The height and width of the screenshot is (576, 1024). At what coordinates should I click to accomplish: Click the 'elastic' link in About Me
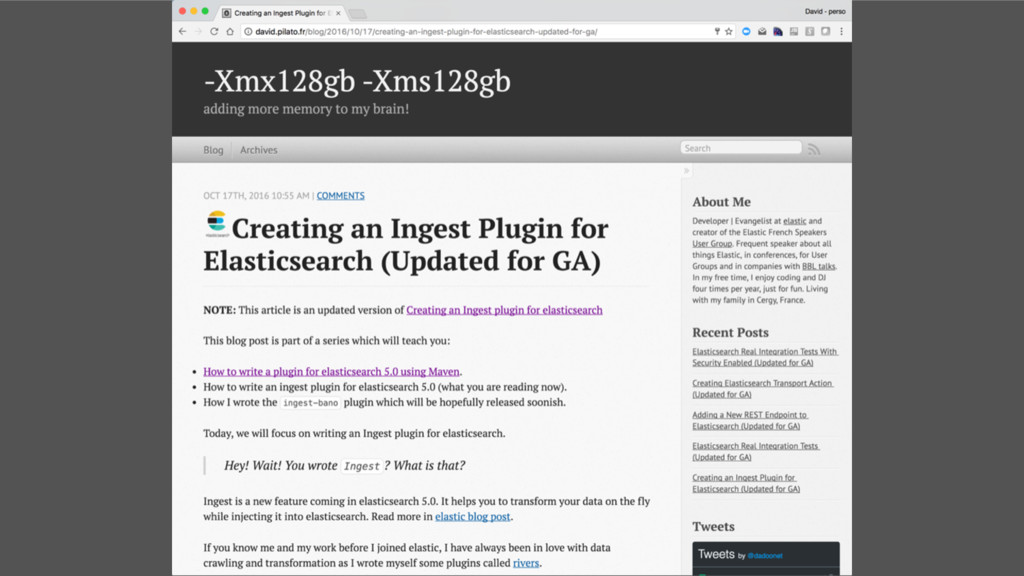[x=794, y=221]
